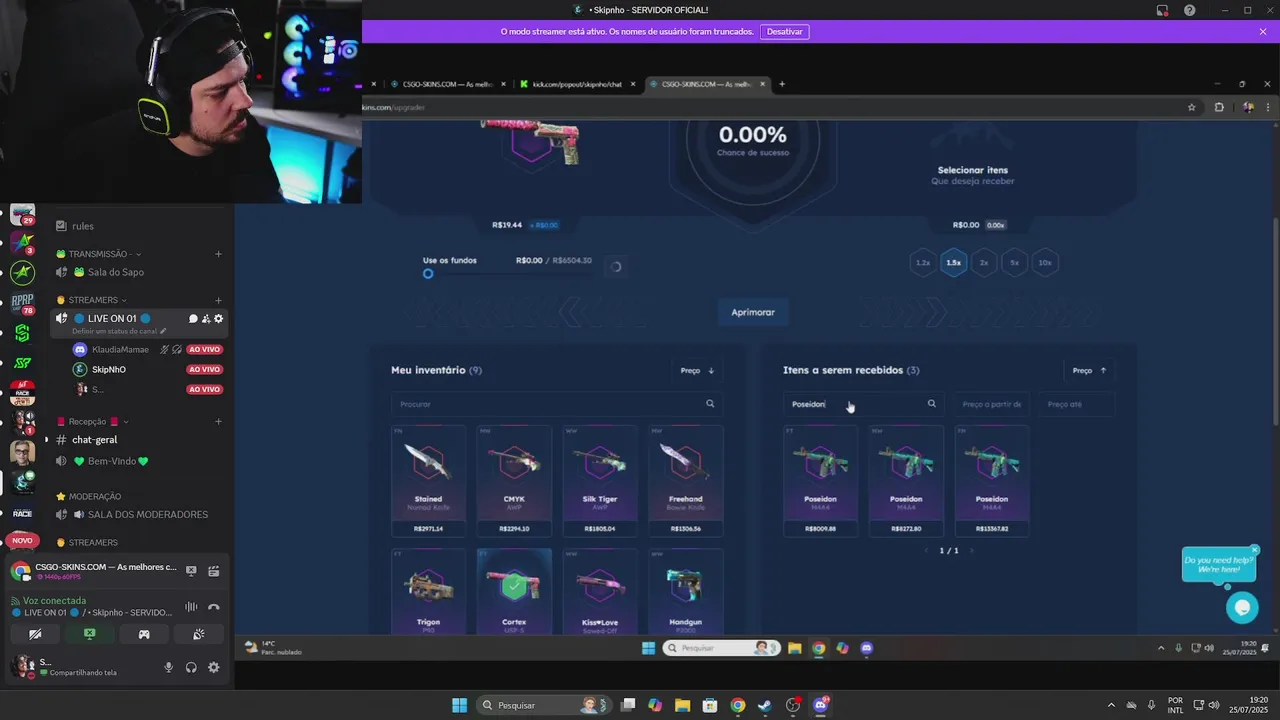Add channel to STREAMERS category

coord(218,300)
